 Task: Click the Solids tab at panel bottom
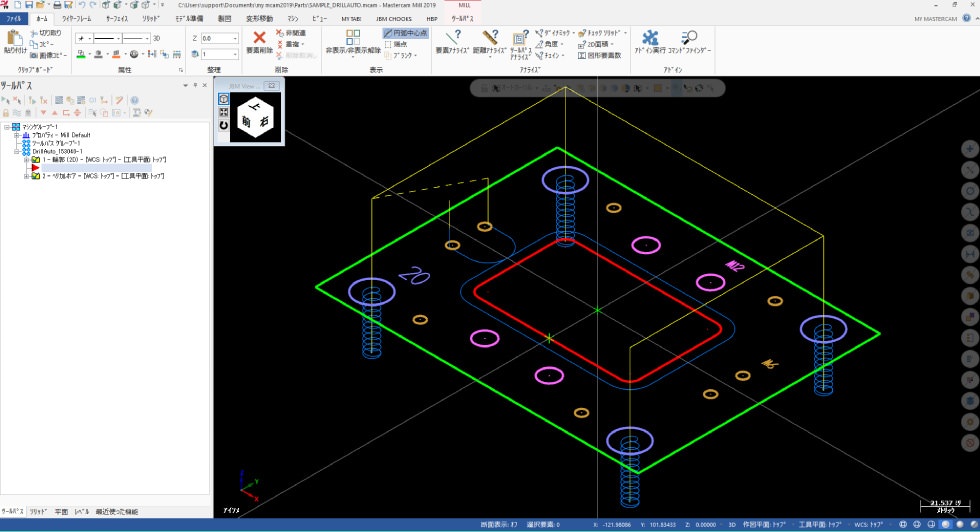coord(38,511)
